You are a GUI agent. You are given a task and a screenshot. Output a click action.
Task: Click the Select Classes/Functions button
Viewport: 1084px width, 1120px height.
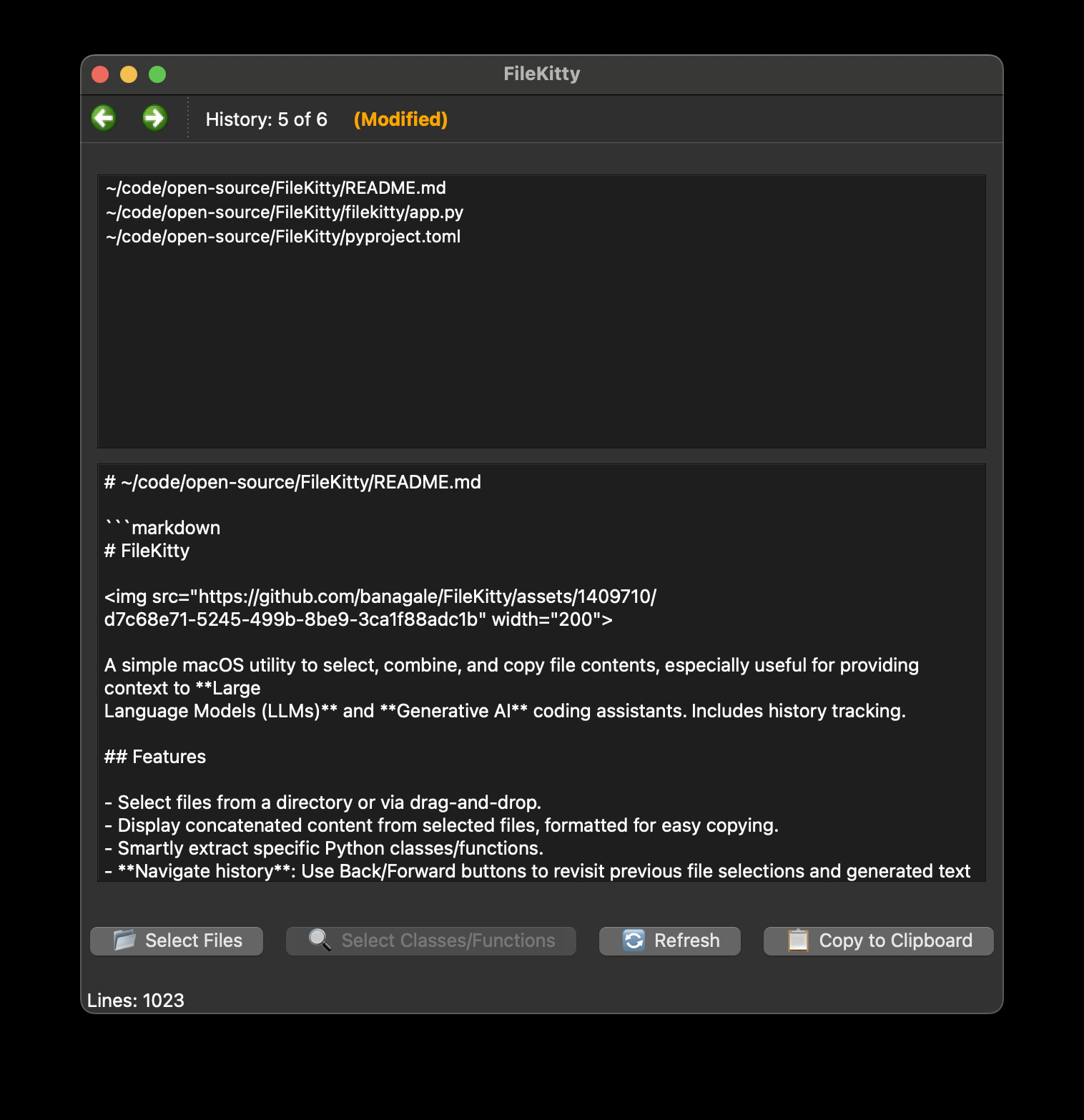pyautogui.click(x=431, y=940)
